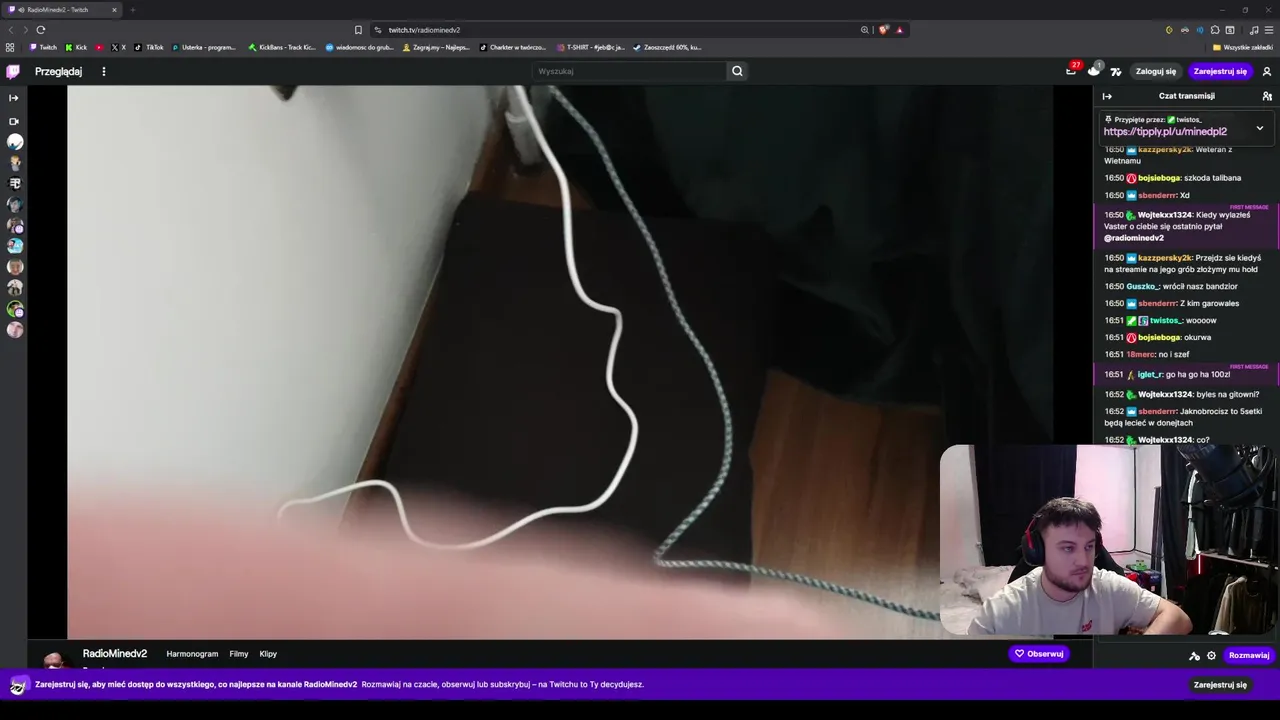This screenshot has width=1280, height=720.
Task: Open the Wszystkie zakładki bookmarks folder
Action: coord(1242,47)
